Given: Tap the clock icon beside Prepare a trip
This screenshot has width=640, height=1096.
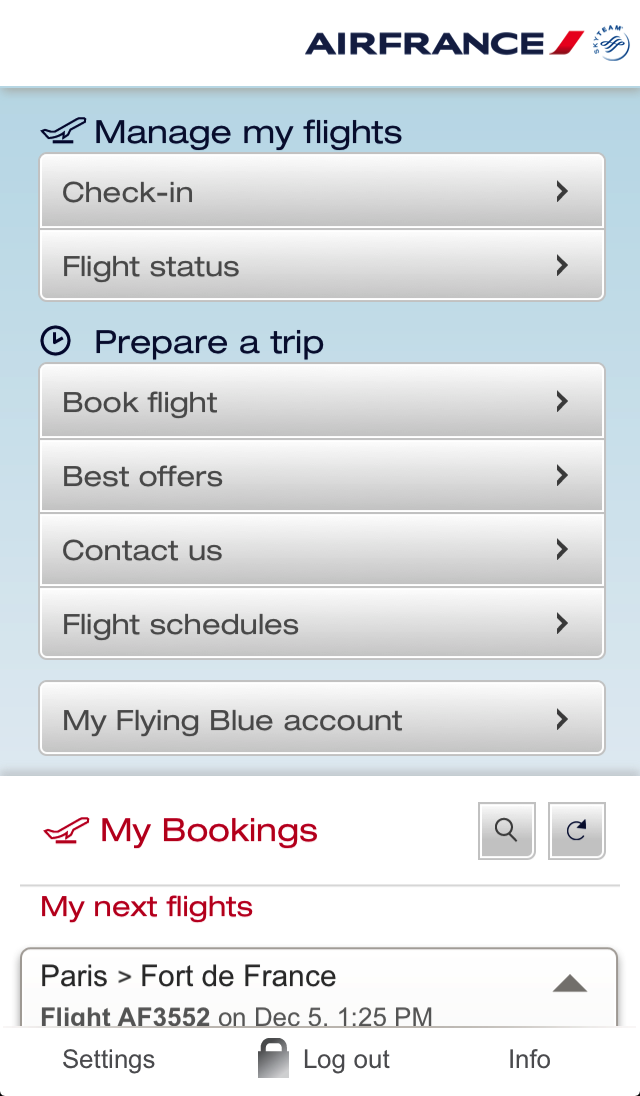Looking at the screenshot, I should (56, 342).
